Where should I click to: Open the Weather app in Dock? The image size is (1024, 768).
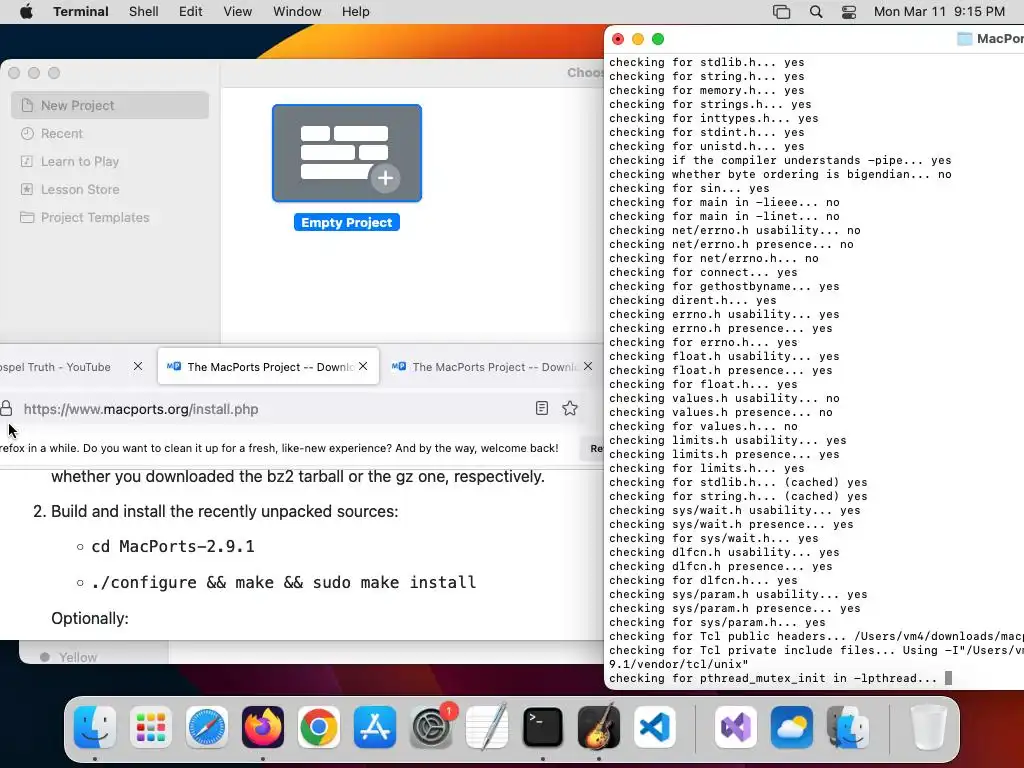[792, 727]
